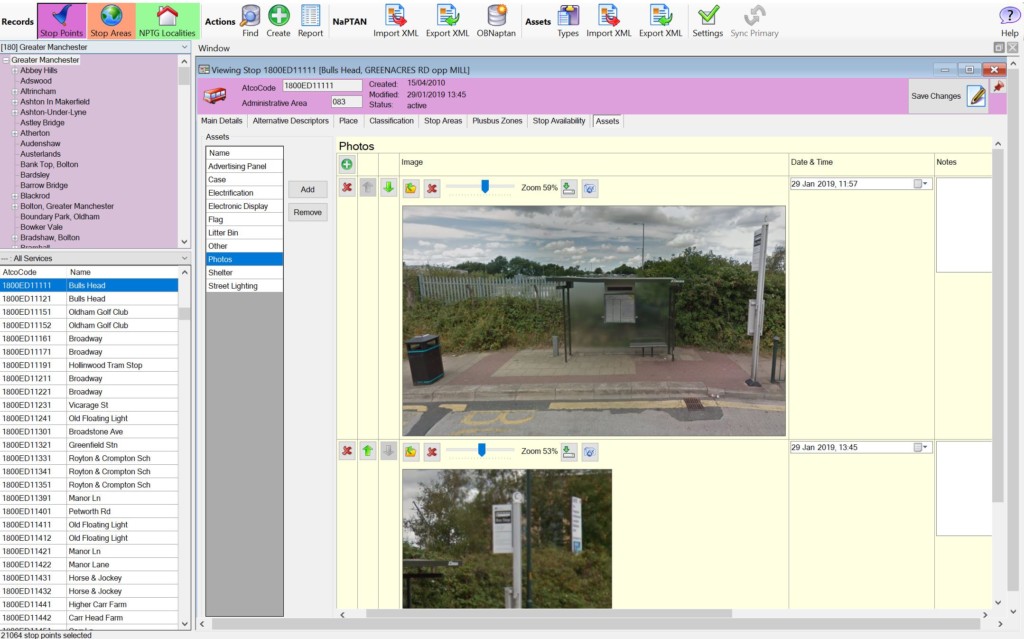Open the Greater Manchester area dropdown
The image size is (1024, 639).
click(x=185, y=47)
